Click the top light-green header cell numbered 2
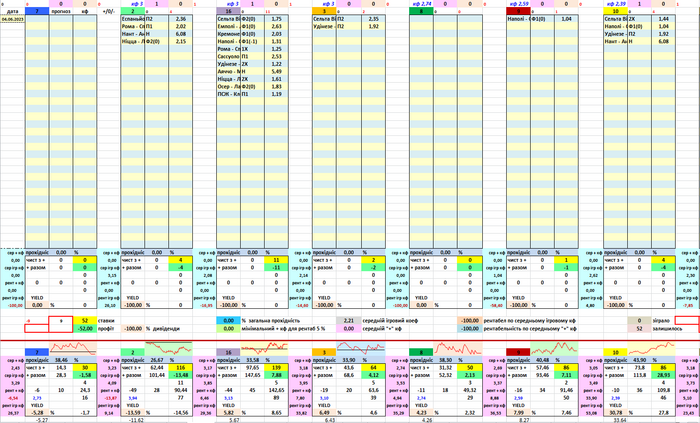The height and width of the screenshot is (423, 700). pyautogui.click(x=133, y=11)
